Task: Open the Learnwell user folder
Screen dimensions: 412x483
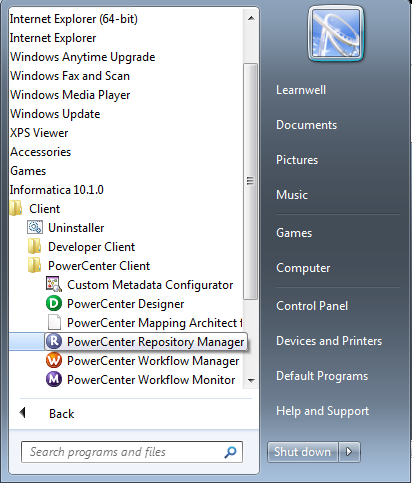Action: [301, 90]
